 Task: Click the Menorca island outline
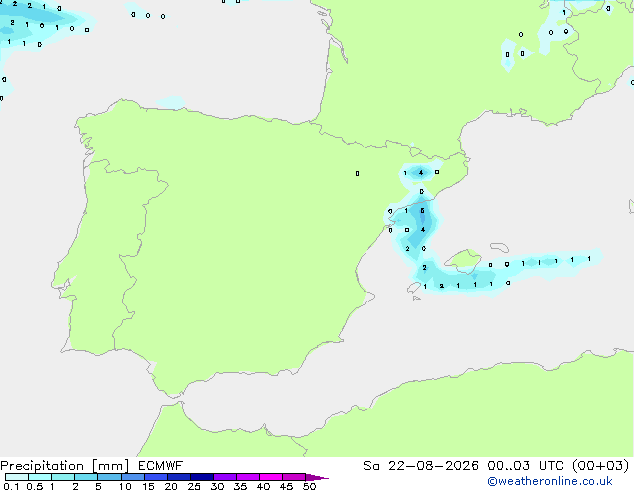coord(499,247)
